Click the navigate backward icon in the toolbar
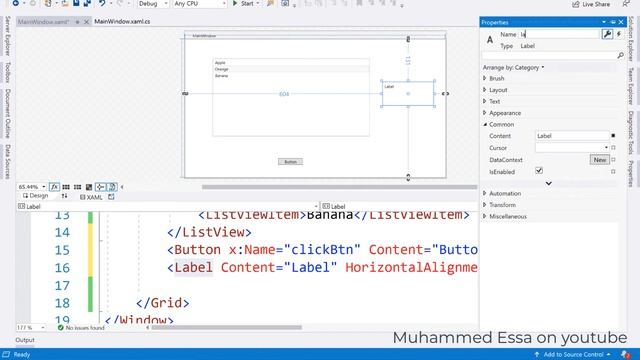Screen dimensions: 640x360 click(x=16, y=3)
